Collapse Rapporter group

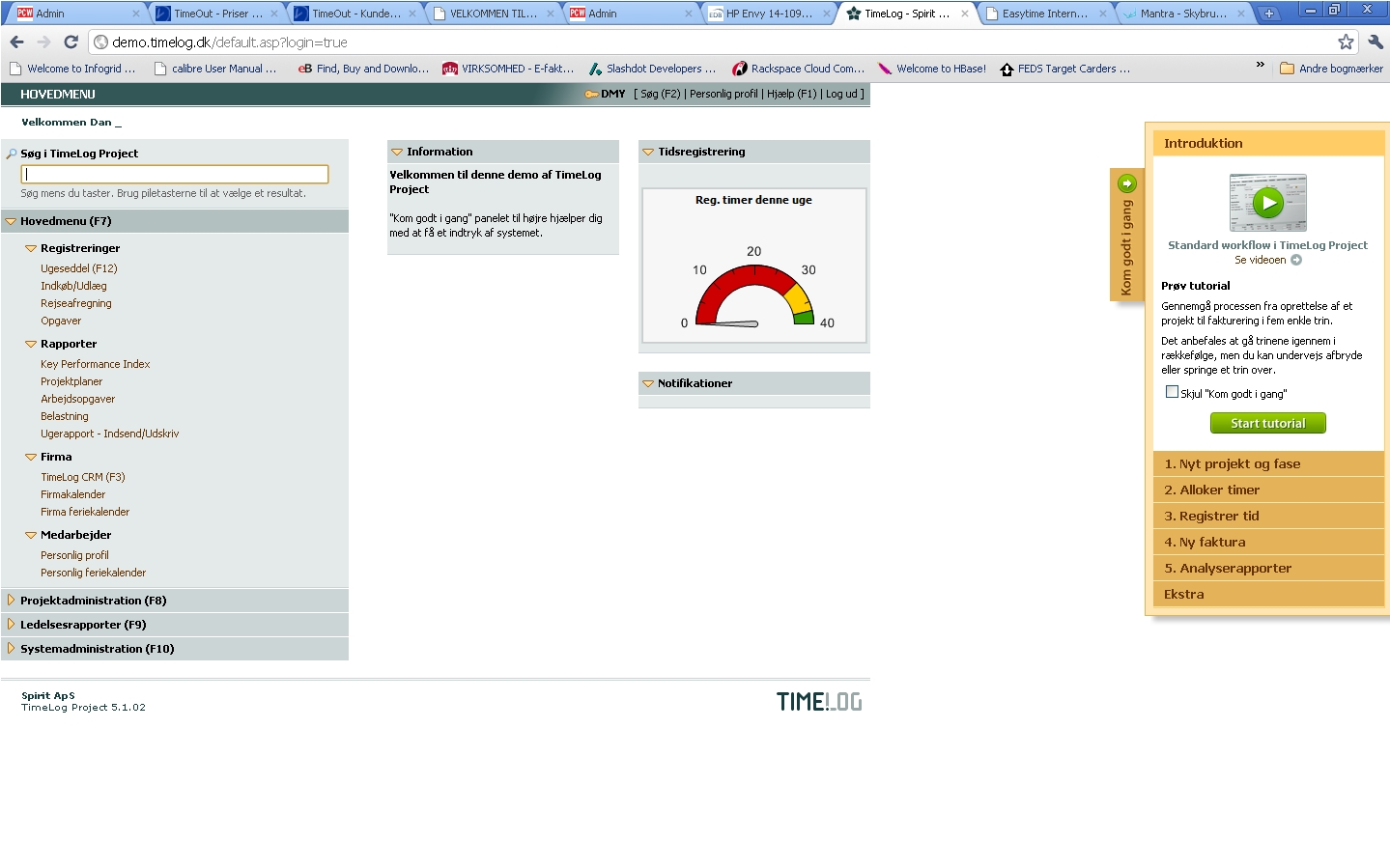coord(31,344)
